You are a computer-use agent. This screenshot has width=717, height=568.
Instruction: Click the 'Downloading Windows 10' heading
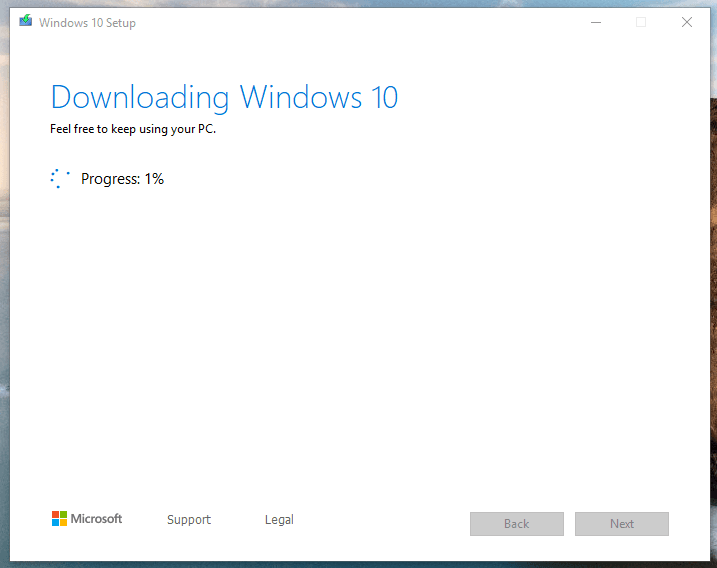coord(224,97)
